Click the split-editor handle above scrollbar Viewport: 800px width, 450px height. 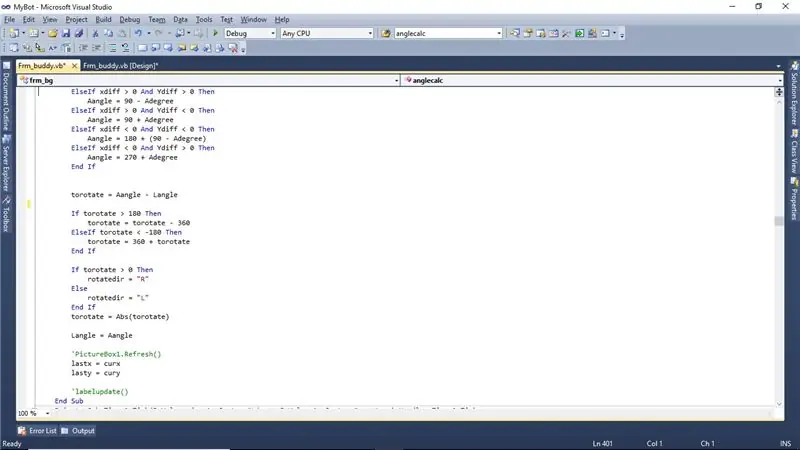(x=779, y=92)
